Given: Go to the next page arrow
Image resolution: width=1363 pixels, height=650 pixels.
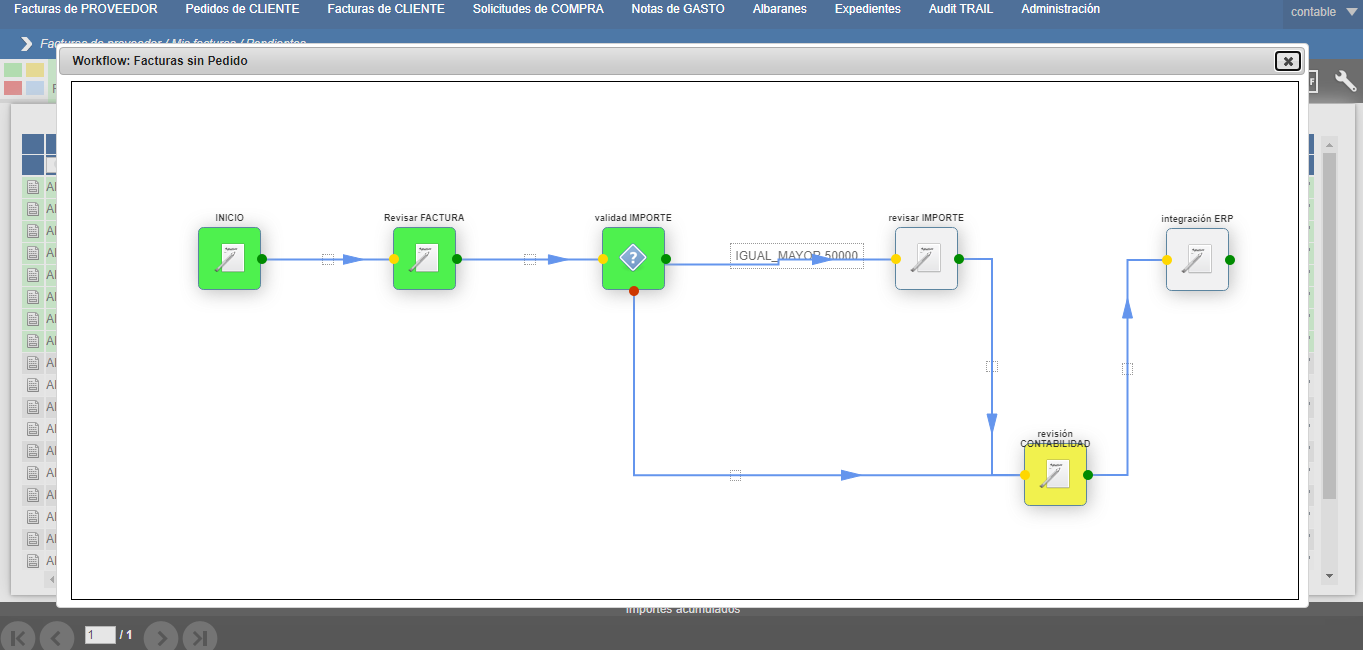Looking at the screenshot, I should pyautogui.click(x=160, y=637).
